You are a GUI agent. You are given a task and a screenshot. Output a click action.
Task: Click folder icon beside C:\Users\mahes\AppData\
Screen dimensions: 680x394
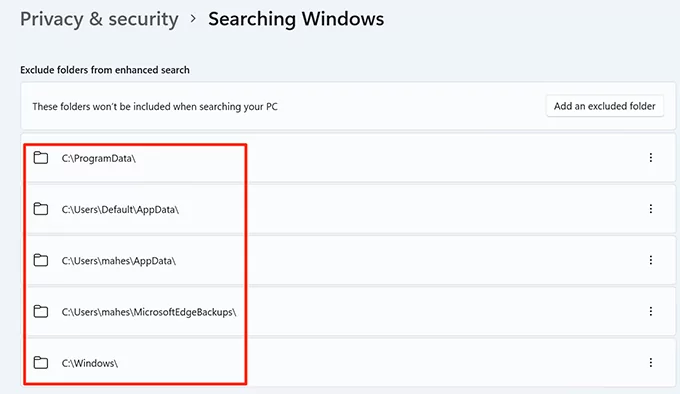coord(41,260)
